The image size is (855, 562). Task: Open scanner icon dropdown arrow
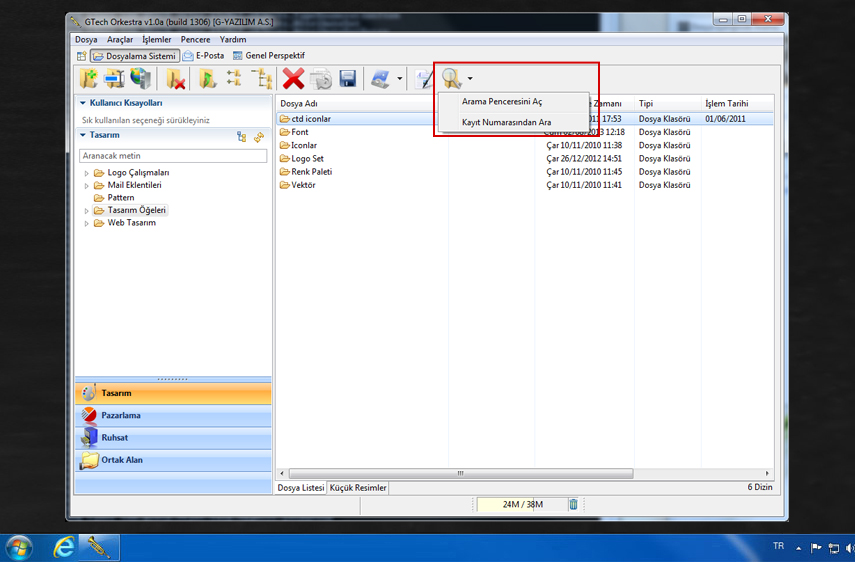400,79
